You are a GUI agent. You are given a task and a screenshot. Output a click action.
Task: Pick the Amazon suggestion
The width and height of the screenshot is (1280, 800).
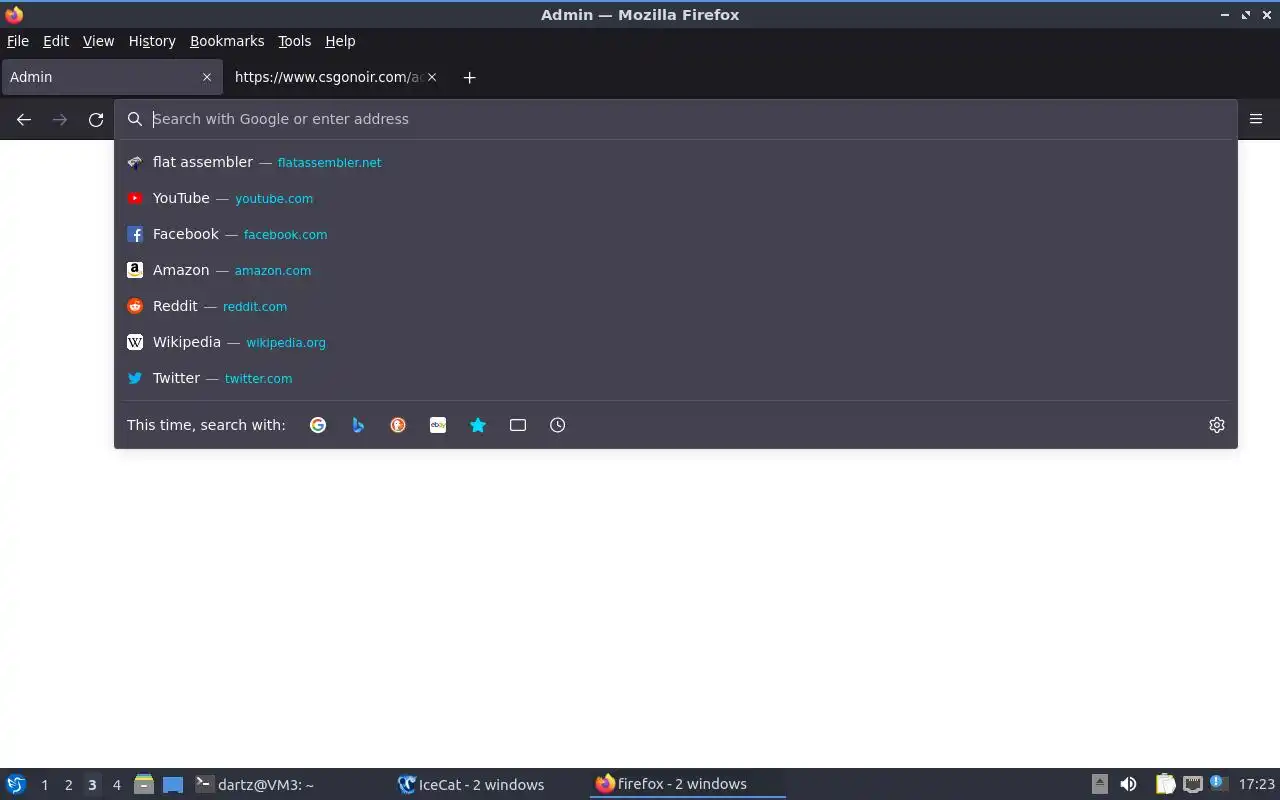point(676,270)
